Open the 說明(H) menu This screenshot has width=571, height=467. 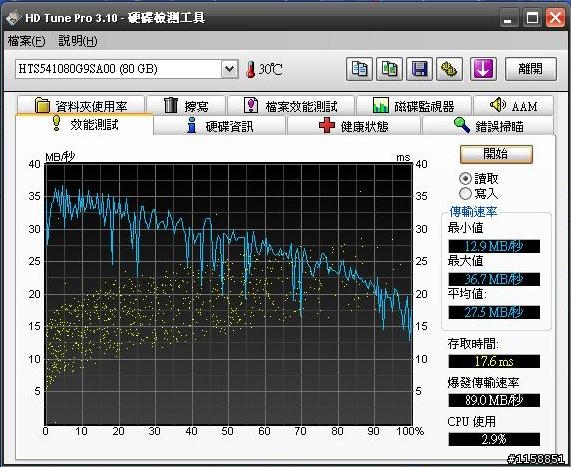(x=78, y=41)
